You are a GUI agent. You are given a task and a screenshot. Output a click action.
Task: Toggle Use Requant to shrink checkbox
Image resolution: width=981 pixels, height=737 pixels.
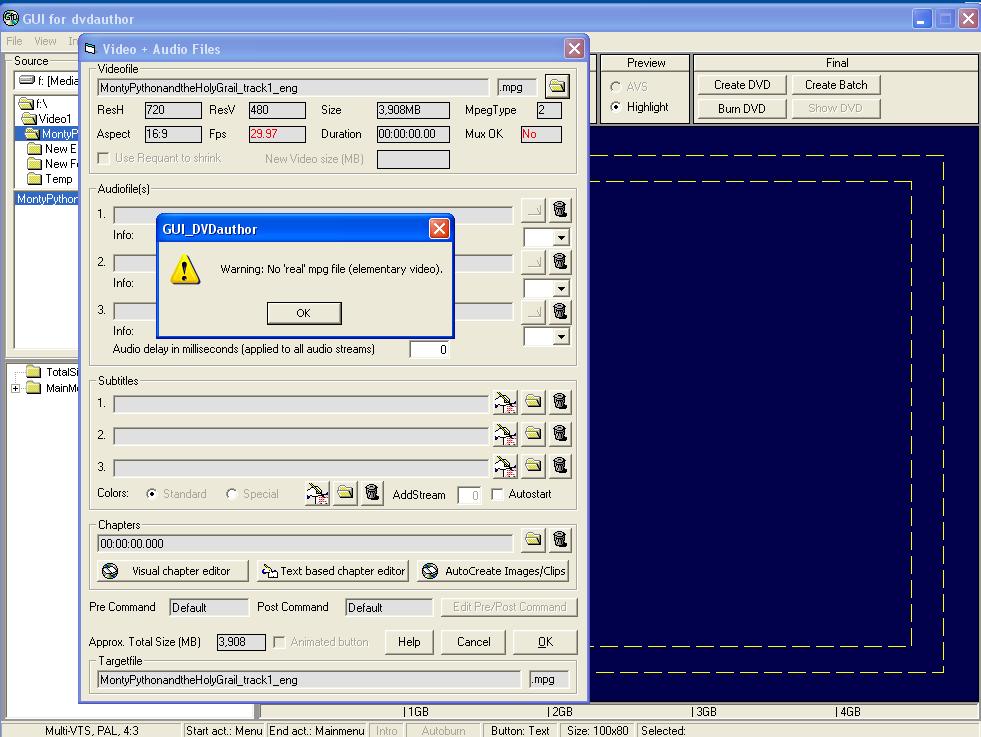click(104, 158)
